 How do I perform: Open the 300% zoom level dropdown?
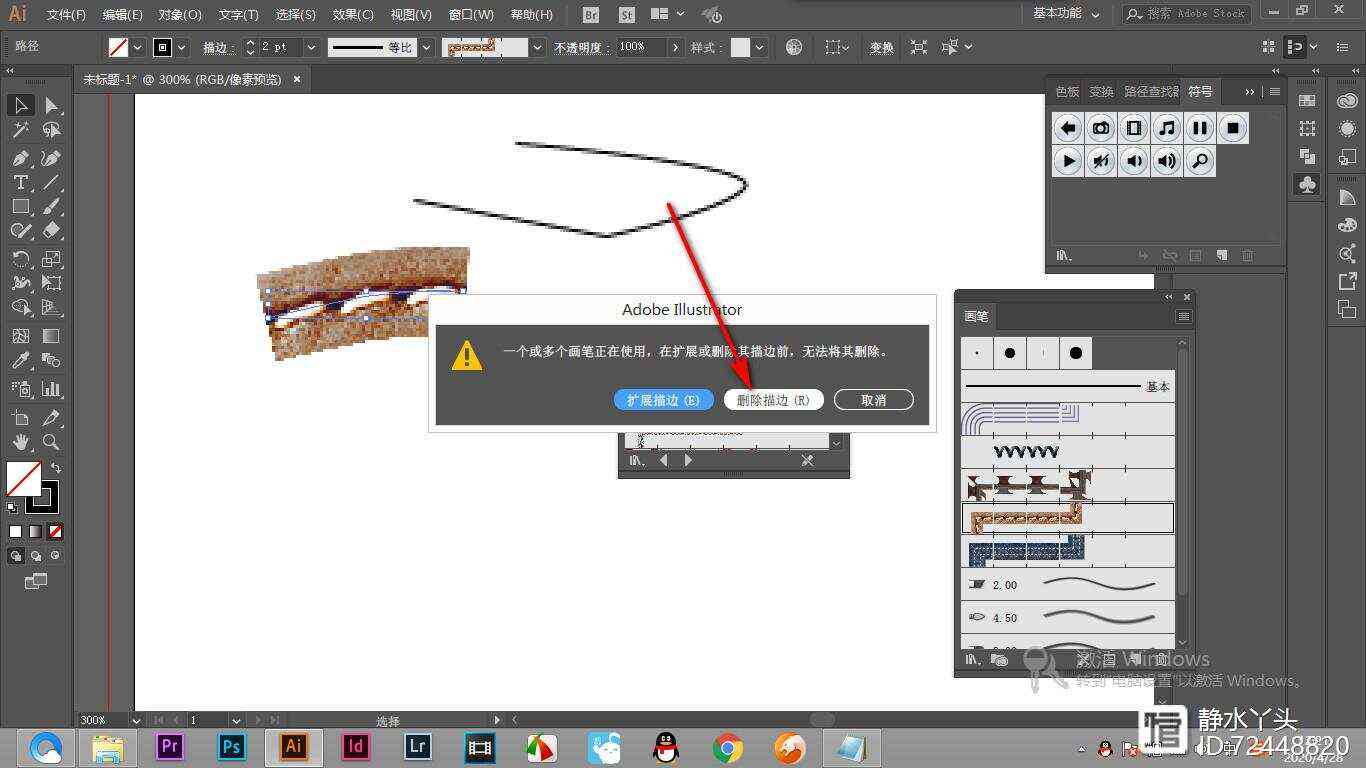tap(136, 720)
